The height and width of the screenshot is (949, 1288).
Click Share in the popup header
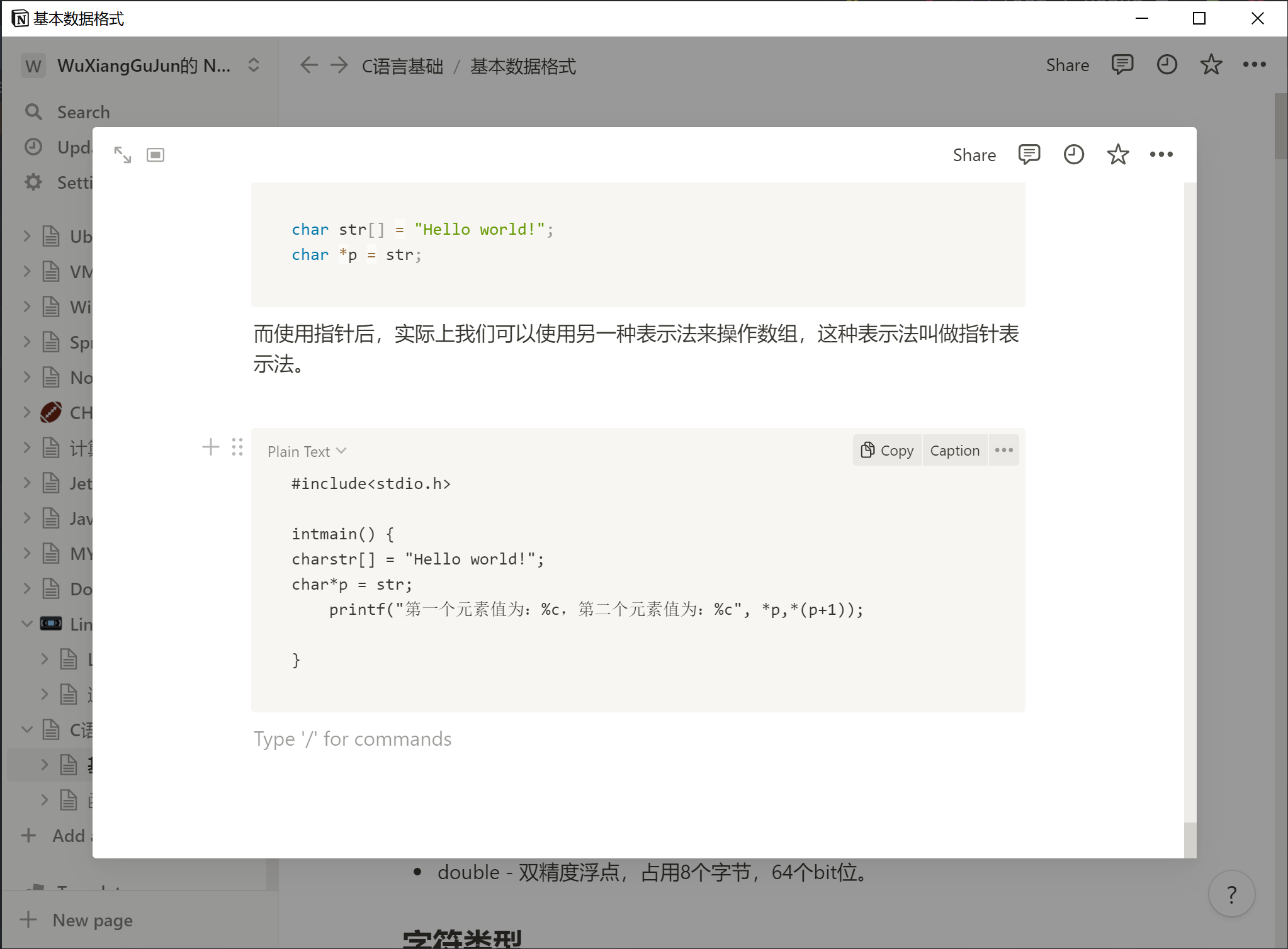pyautogui.click(x=974, y=155)
